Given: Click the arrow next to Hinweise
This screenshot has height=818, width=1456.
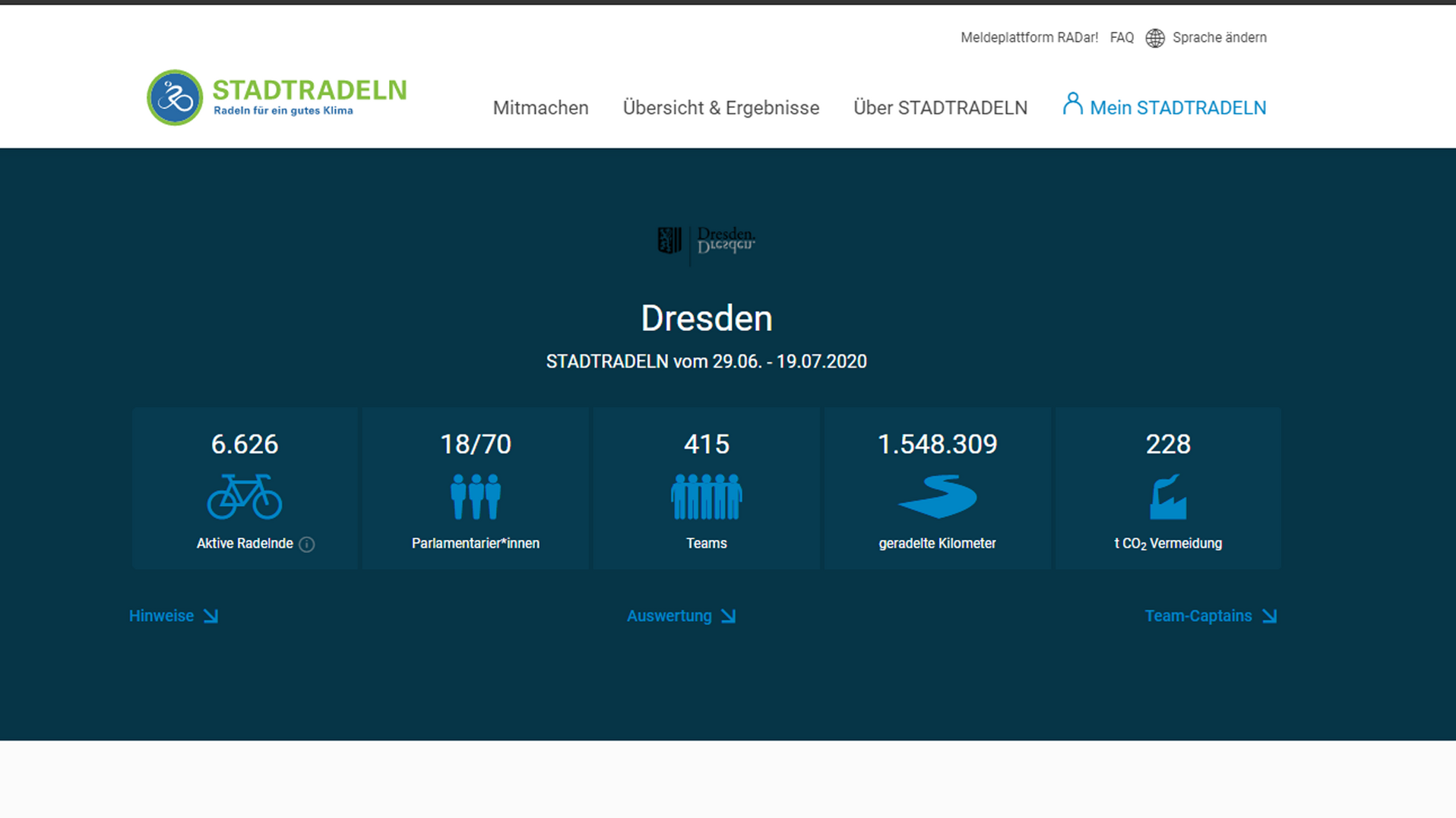Looking at the screenshot, I should point(211,616).
